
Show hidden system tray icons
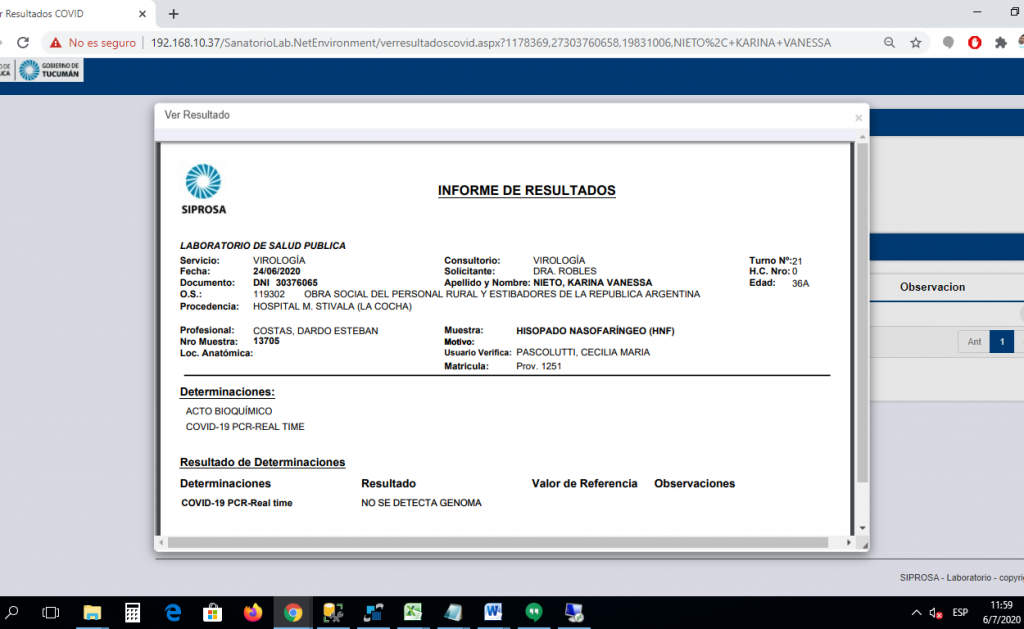click(x=916, y=612)
